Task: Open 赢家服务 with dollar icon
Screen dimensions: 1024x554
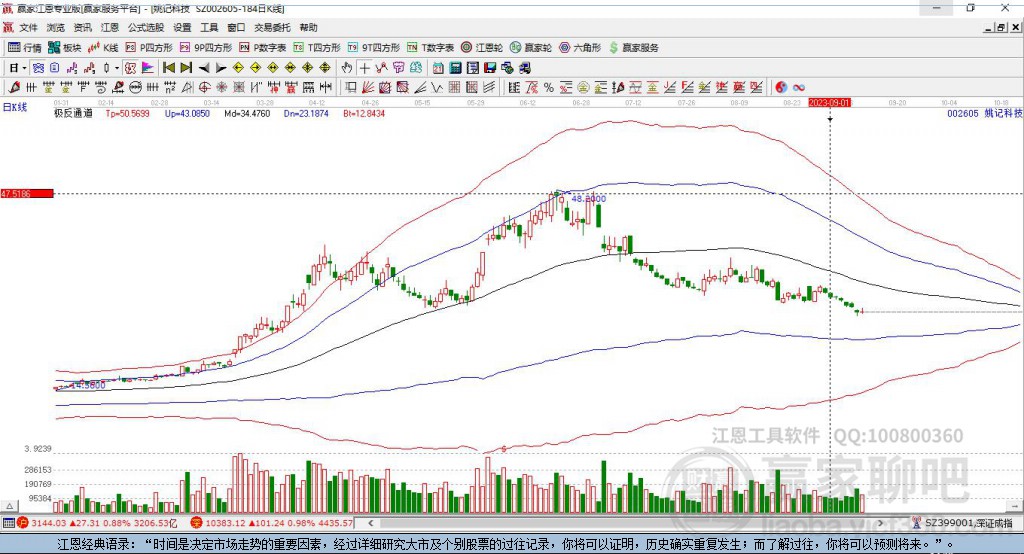Action: tap(633, 48)
